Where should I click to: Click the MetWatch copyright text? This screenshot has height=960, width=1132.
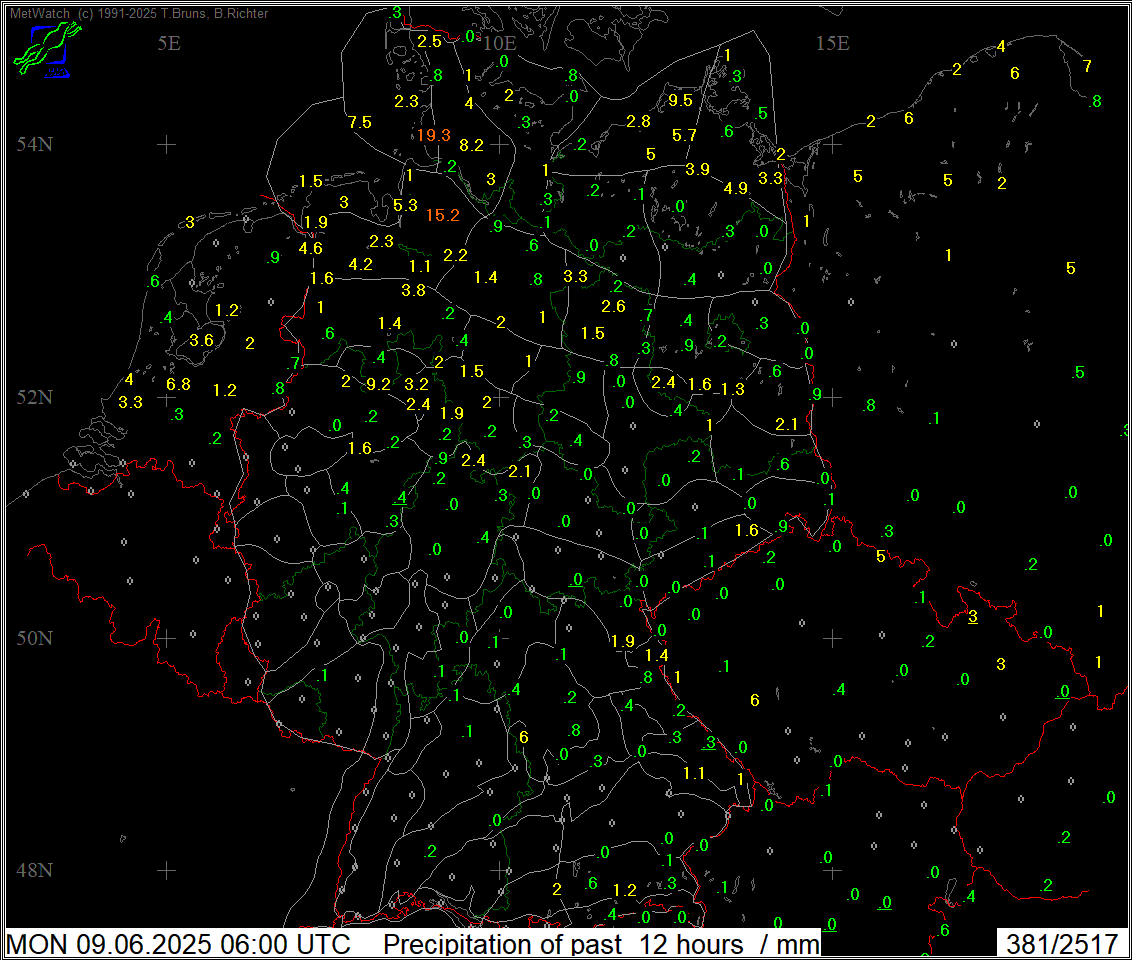[139, 13]
